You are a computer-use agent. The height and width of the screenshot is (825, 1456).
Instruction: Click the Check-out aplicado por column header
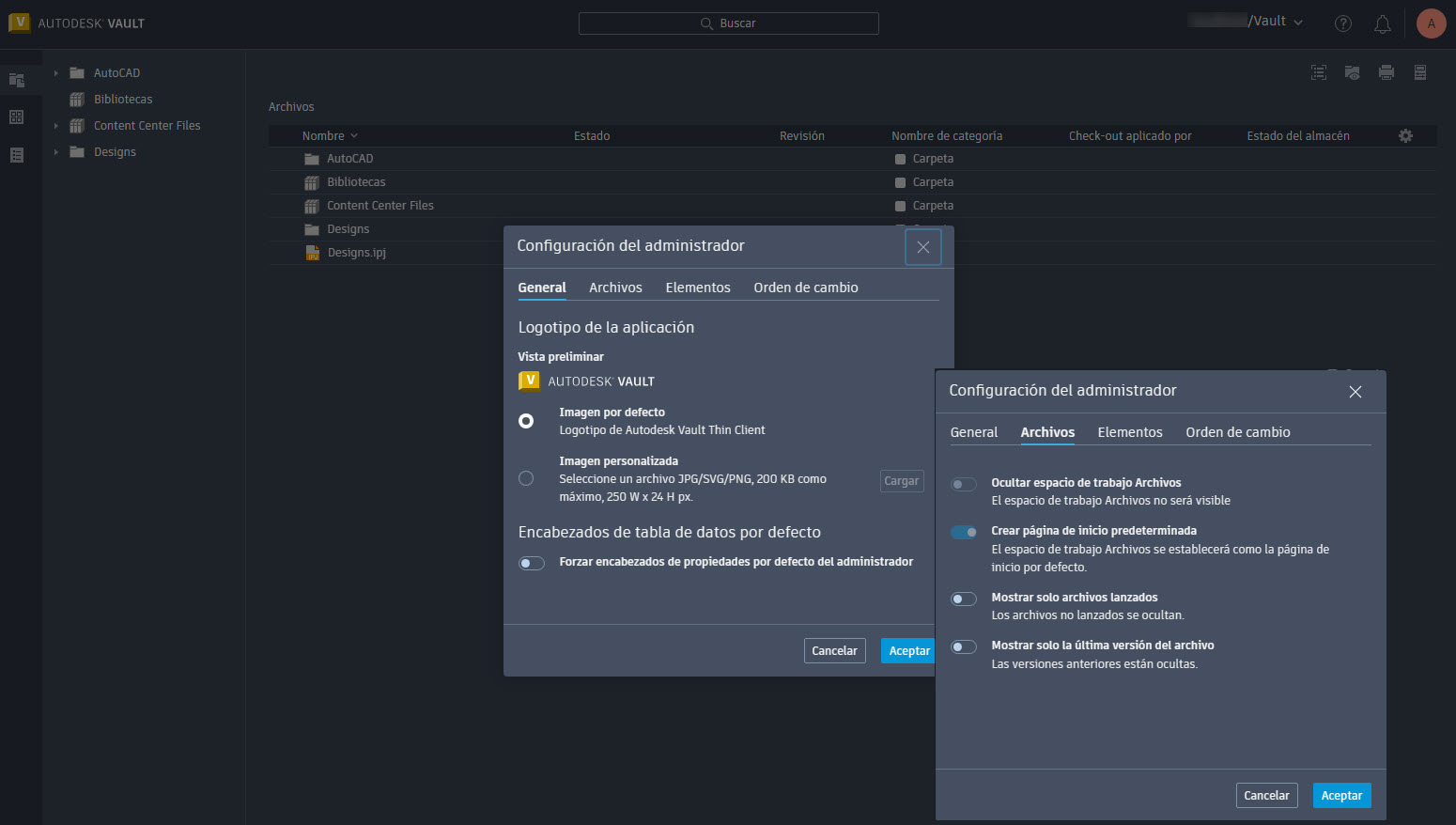tap(1130, 136)
